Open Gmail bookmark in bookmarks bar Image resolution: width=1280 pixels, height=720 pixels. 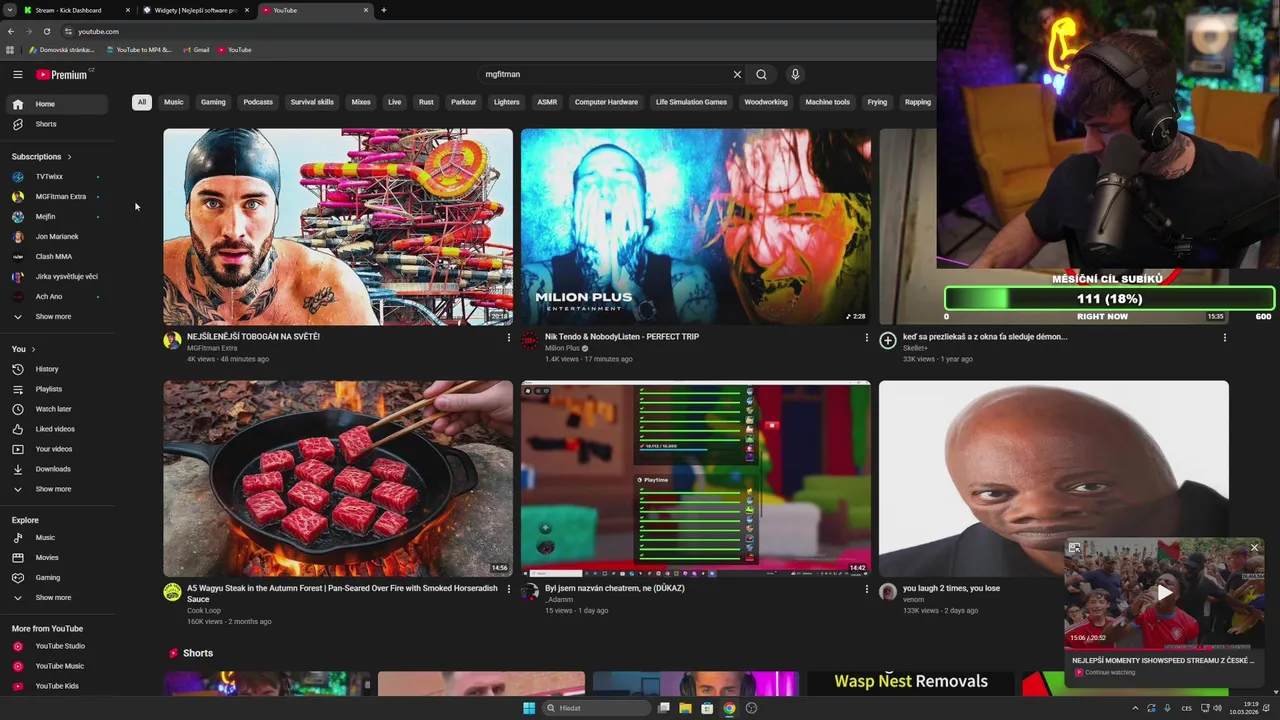click(196, 50)
